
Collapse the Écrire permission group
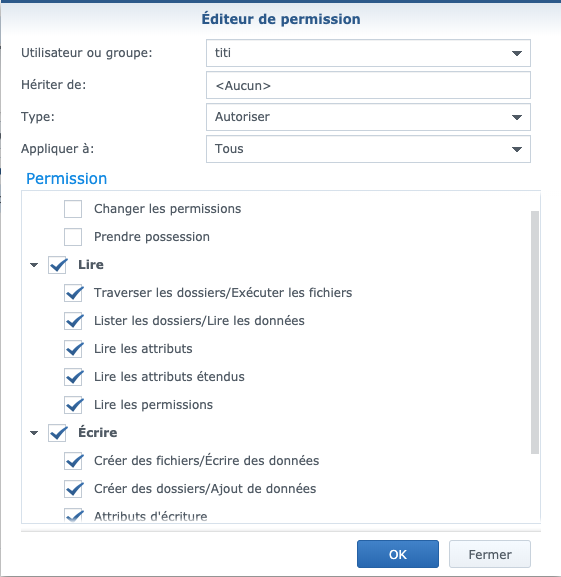(34, 433)
